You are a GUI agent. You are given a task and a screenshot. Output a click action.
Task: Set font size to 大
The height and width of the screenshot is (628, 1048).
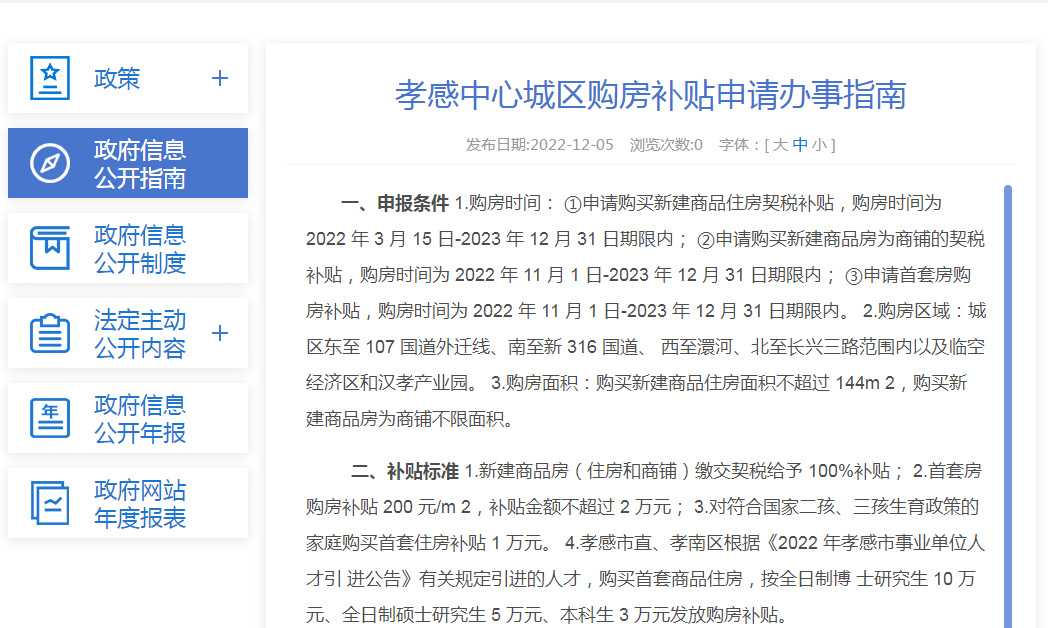click(x=780, y=145)
